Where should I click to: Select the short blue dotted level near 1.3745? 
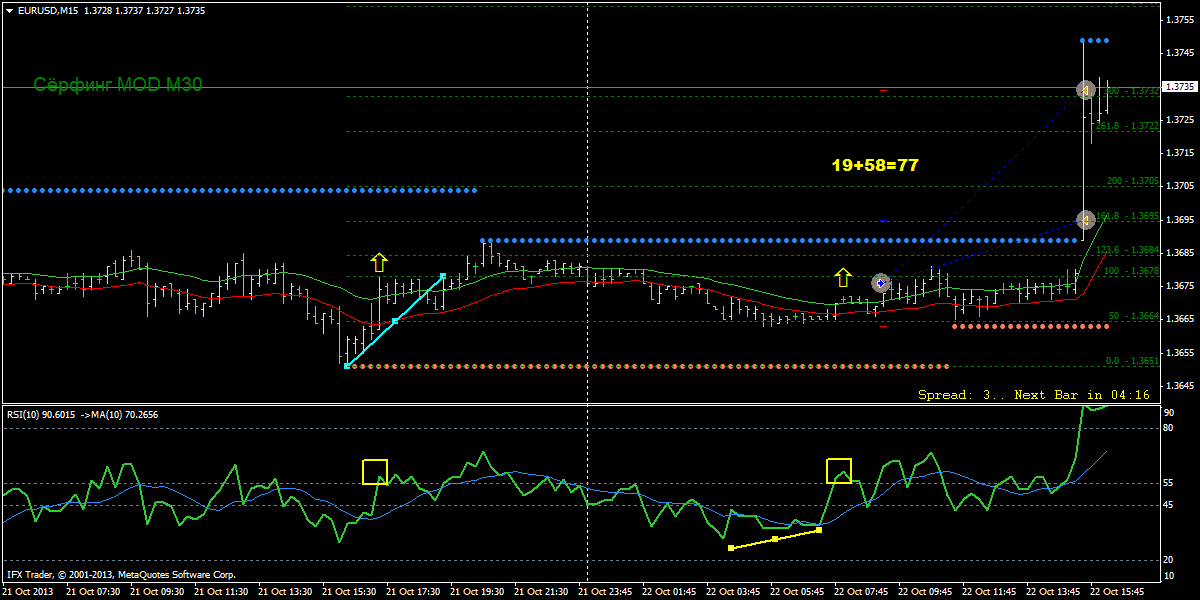coord(1095,41)
